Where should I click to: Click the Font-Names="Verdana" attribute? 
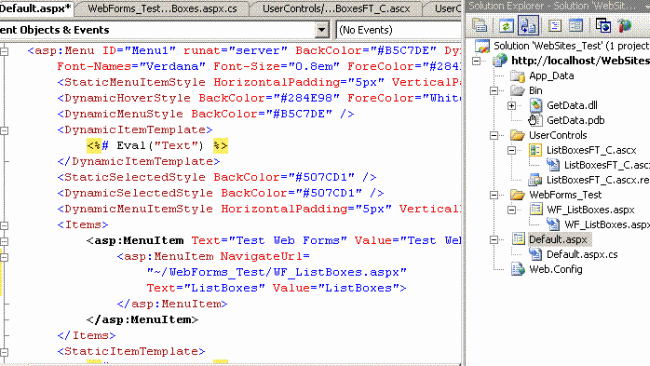(131, 66)
